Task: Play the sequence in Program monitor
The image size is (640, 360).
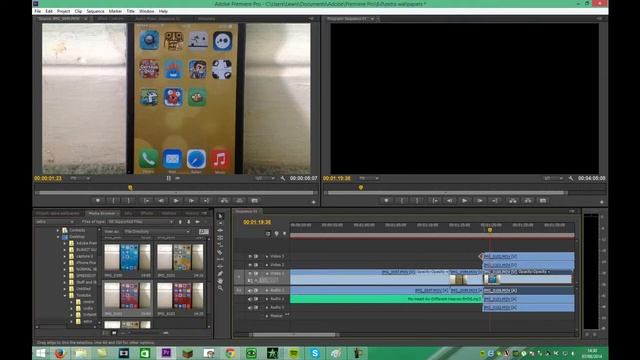Action: [x=464, y=200]
